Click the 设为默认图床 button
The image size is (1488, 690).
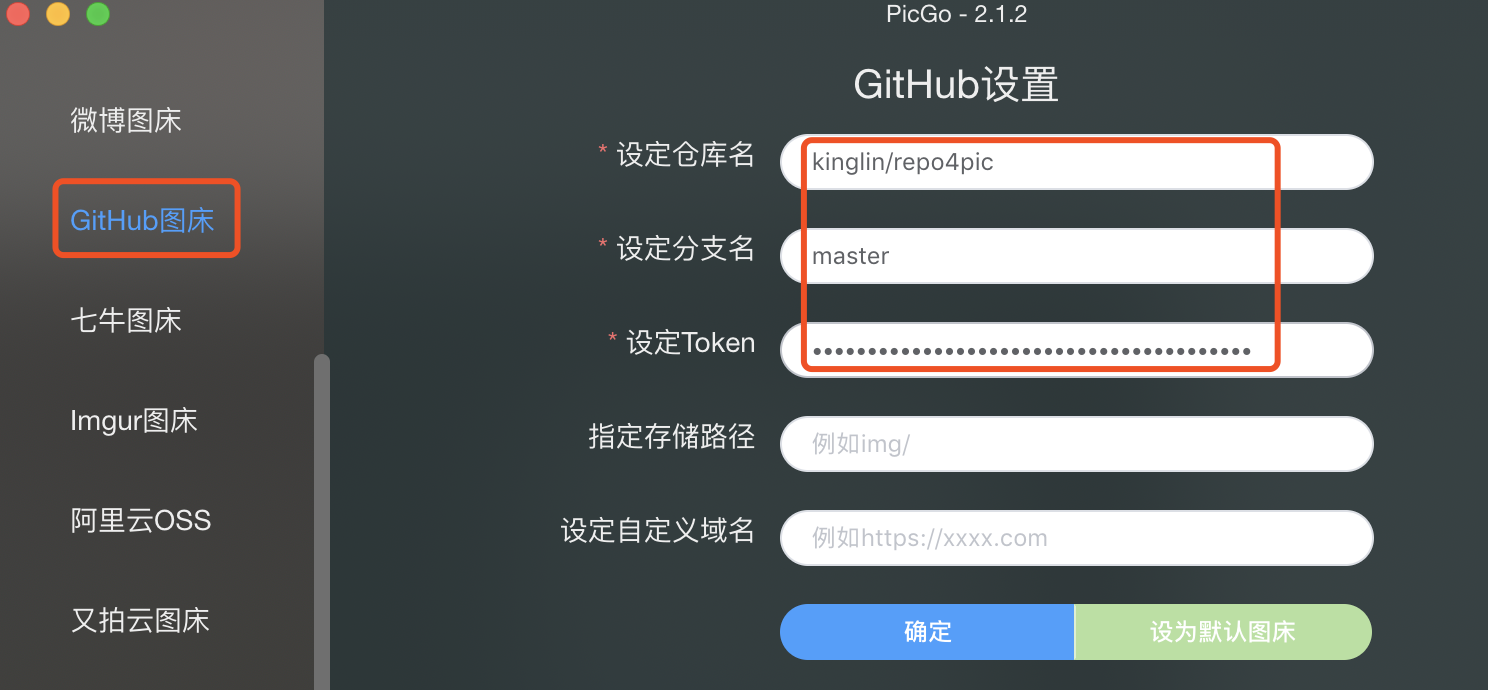coord(1223,632)
